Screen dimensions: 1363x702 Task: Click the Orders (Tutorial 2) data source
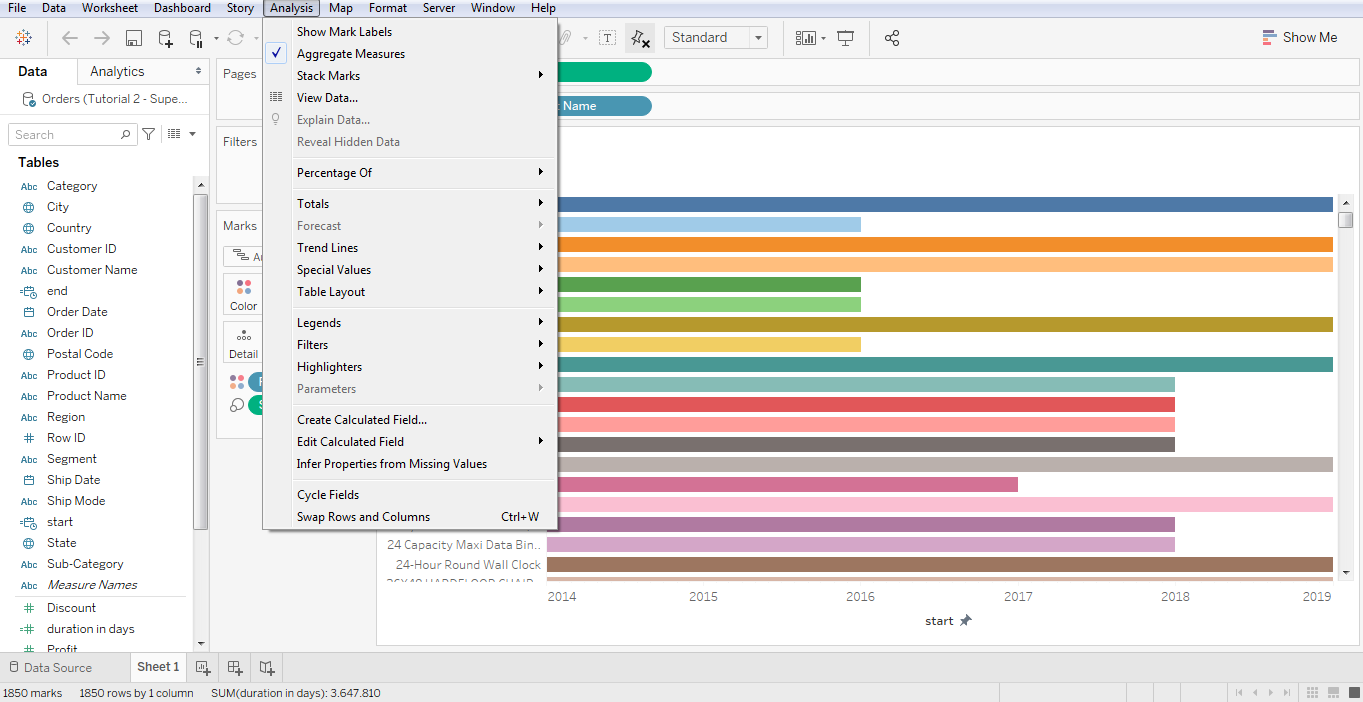click(106, 99)
